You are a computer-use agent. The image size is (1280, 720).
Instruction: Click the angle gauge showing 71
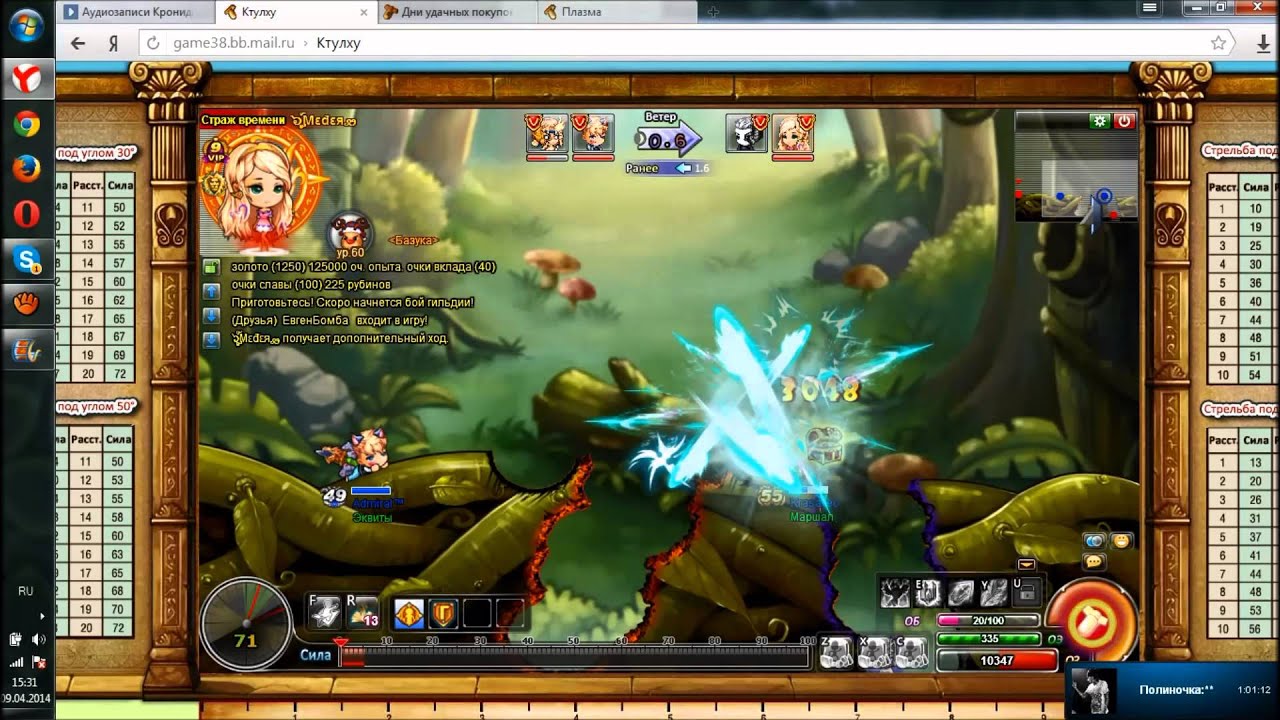point(245,623)
